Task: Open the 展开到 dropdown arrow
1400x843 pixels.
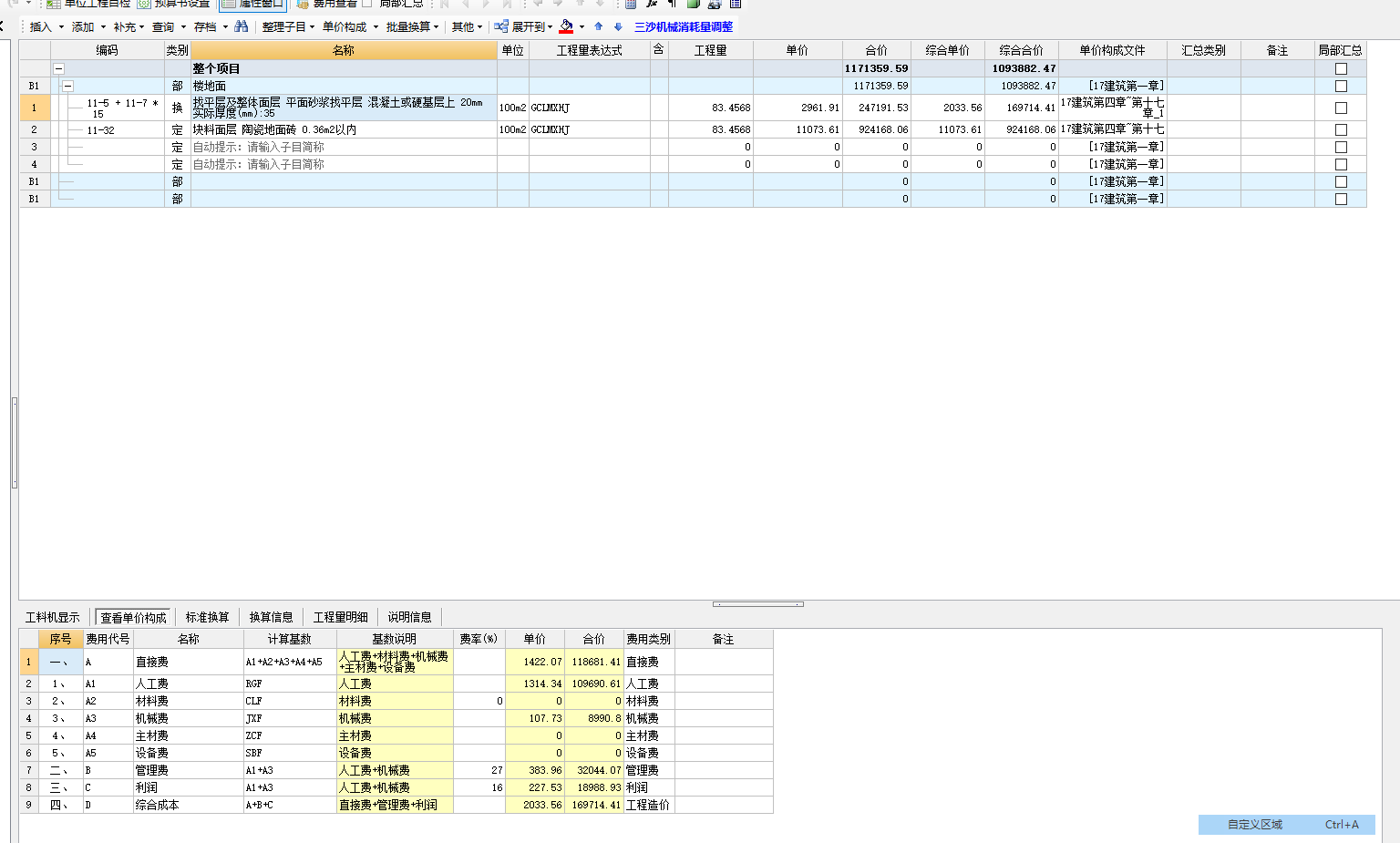Action: click(x=550, y=27)
